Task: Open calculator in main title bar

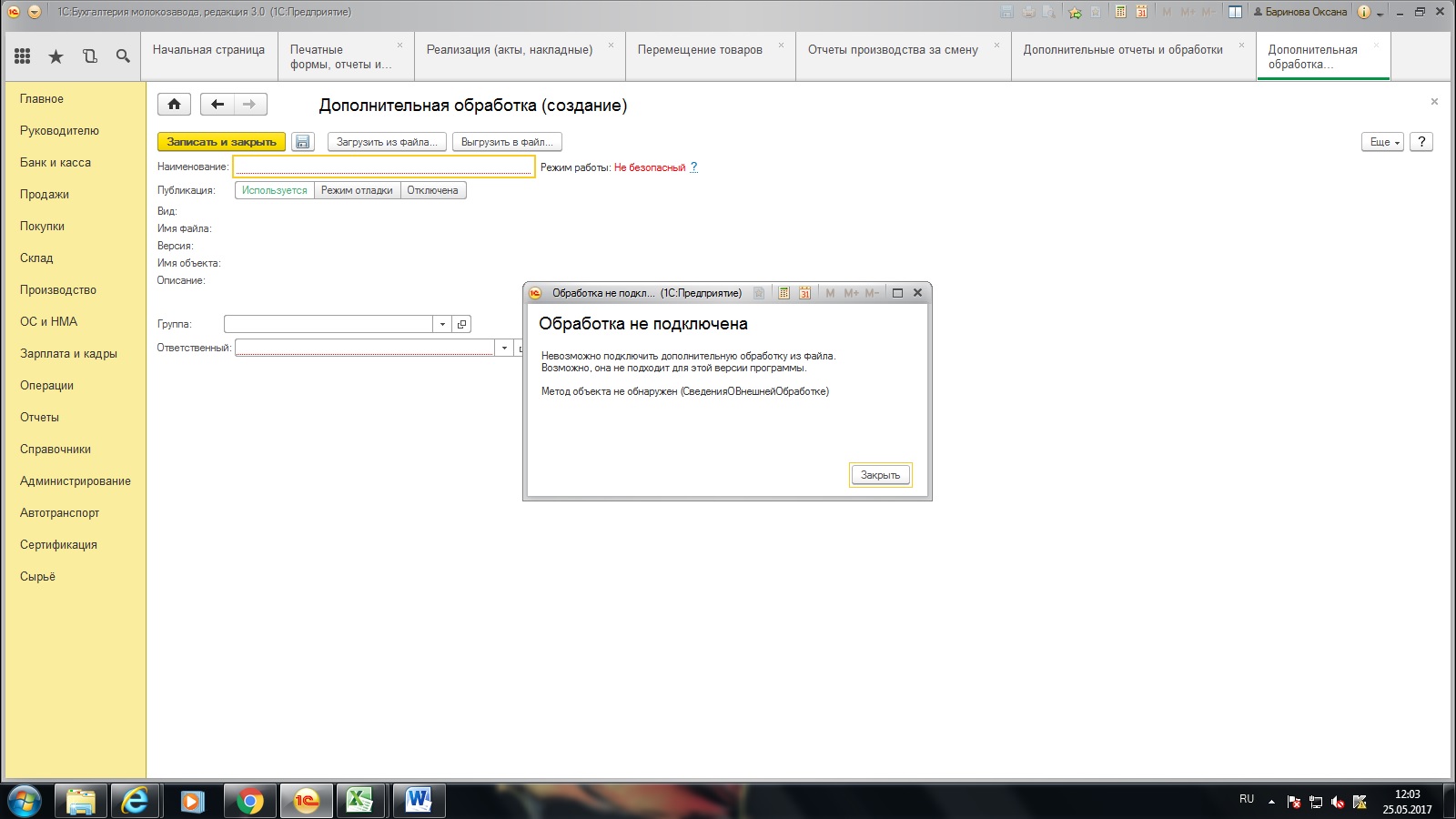Action: [x=1120, y=12]
